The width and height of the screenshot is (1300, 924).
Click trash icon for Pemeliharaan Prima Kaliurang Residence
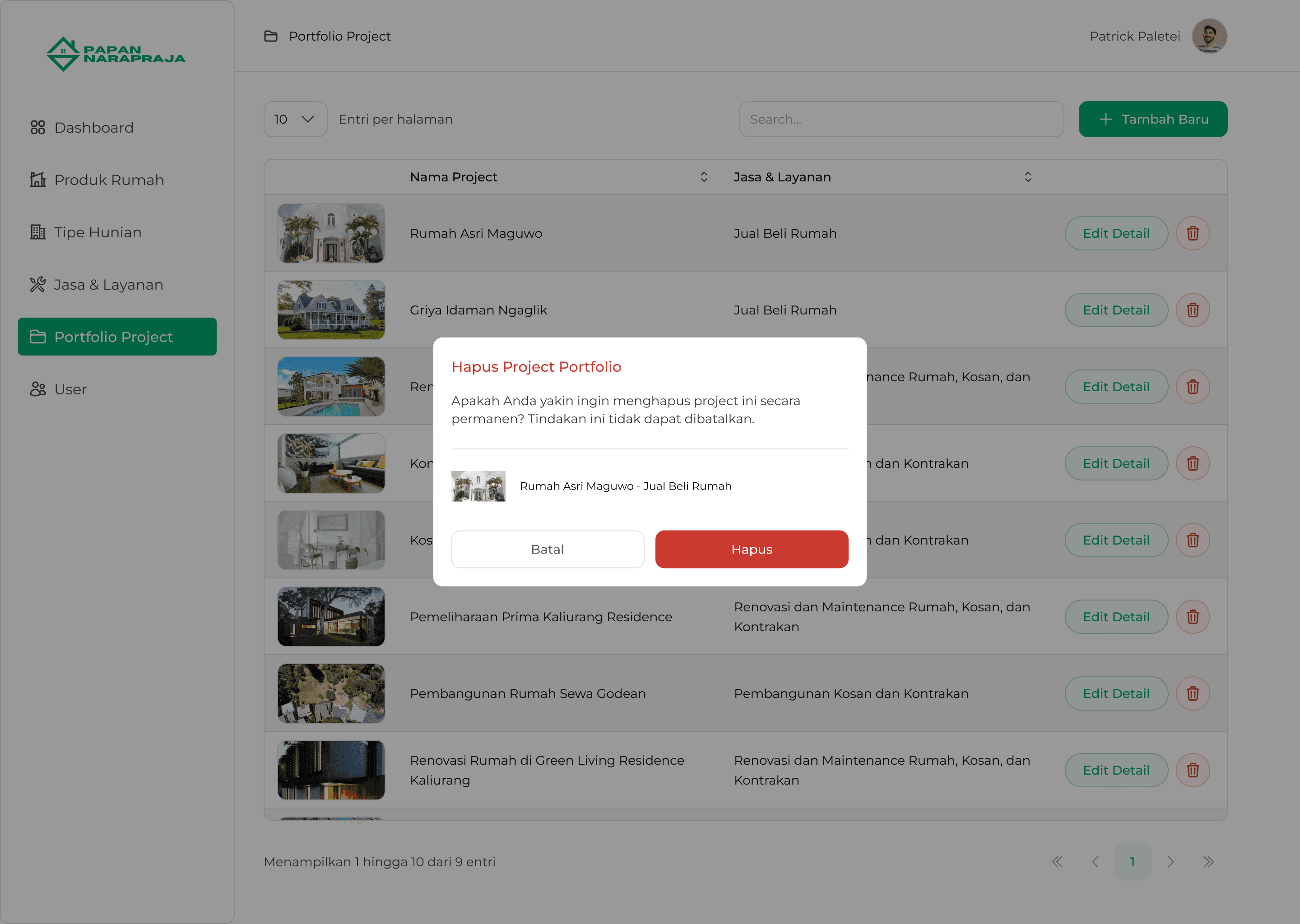(x=1193, y=617)
